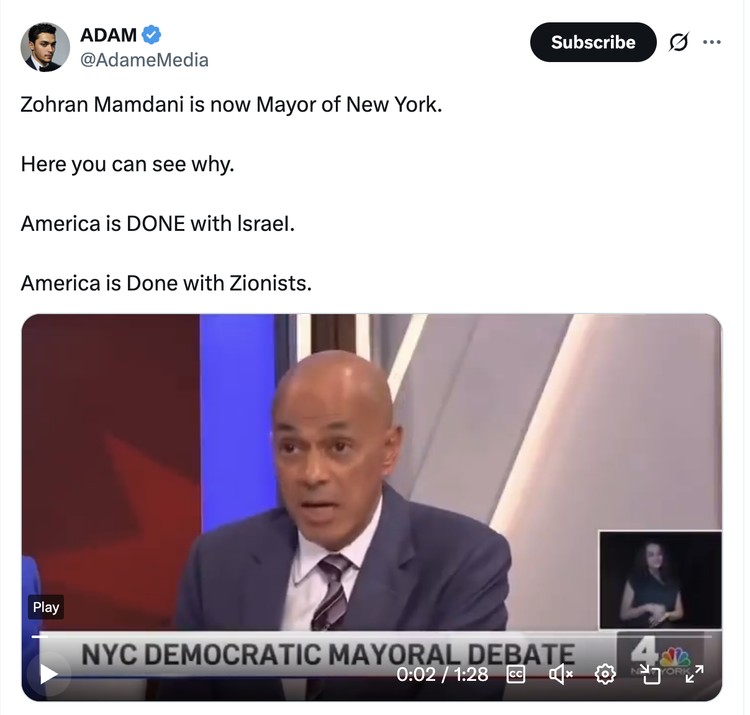Click the 0:02 / 1:28 time display

(x=442, y=674)
